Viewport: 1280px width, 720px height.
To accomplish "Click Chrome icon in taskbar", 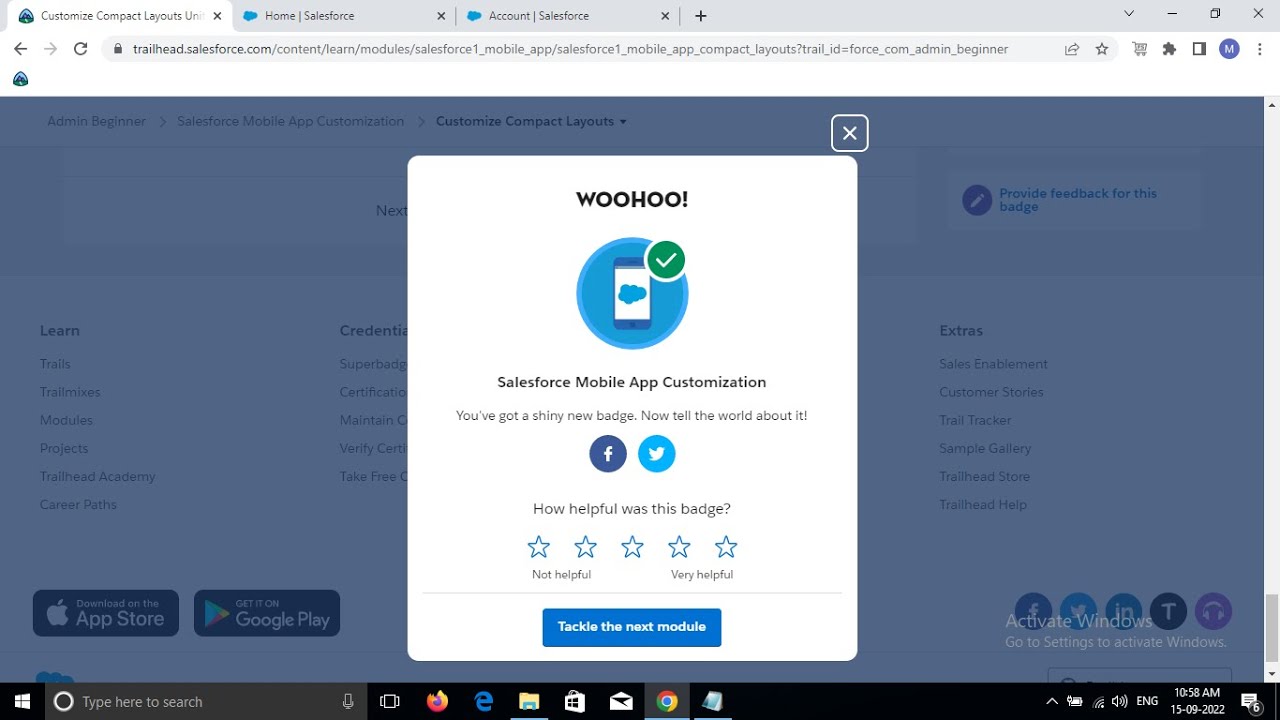I will point(667,702).
